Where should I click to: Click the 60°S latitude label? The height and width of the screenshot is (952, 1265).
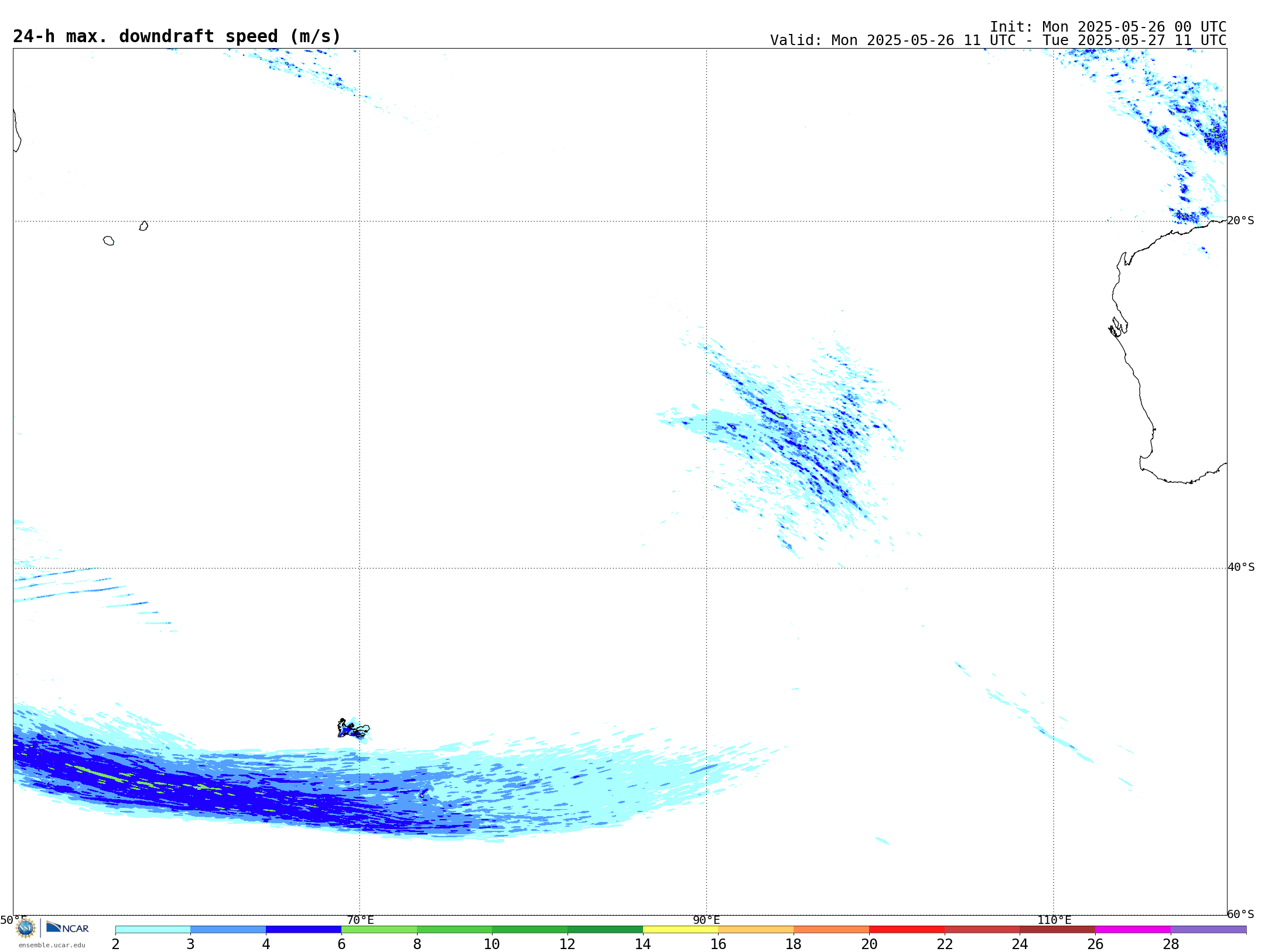tap(1240, 914)
